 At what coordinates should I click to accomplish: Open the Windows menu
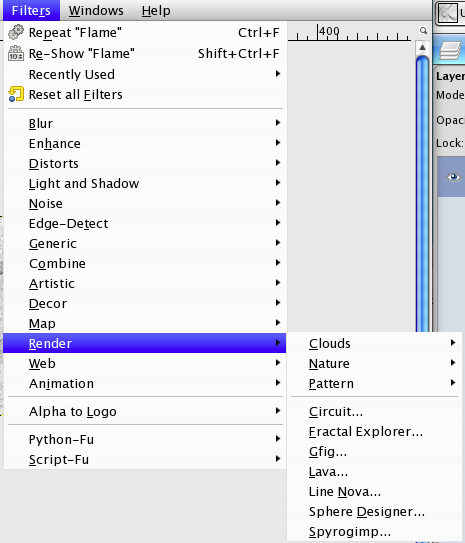pyautogui.click(x=96, y=10)
